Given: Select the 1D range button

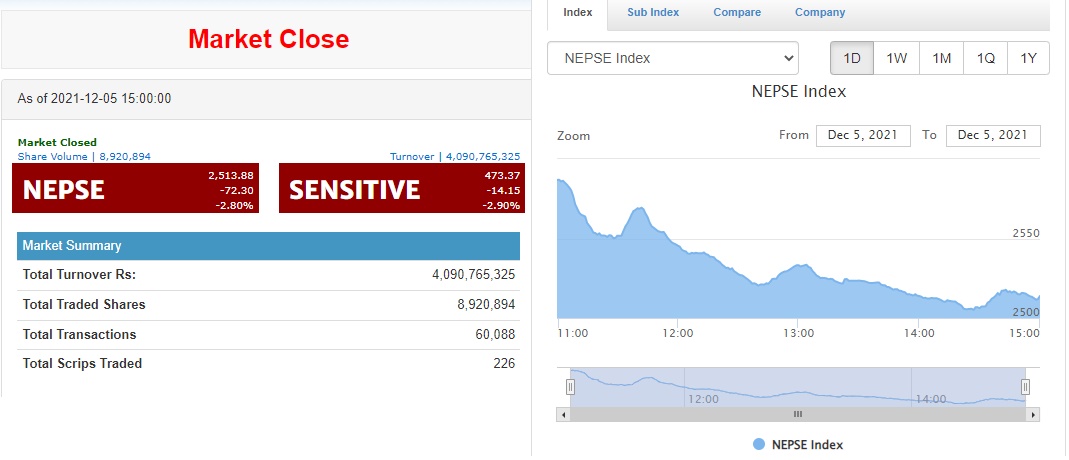Looking at the screenshot, I should [852, 58].
